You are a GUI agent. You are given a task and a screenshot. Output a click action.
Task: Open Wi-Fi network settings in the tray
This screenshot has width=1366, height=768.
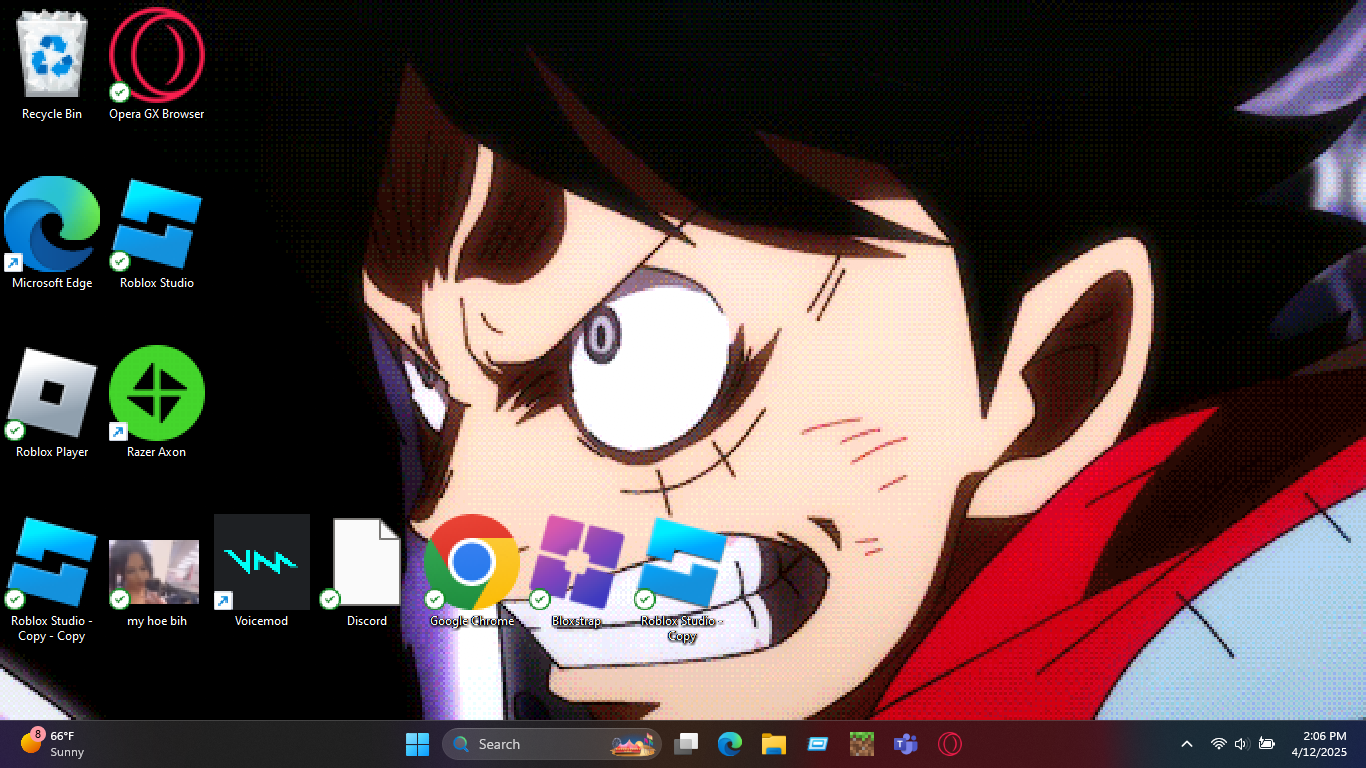[x=1218, y=744]
